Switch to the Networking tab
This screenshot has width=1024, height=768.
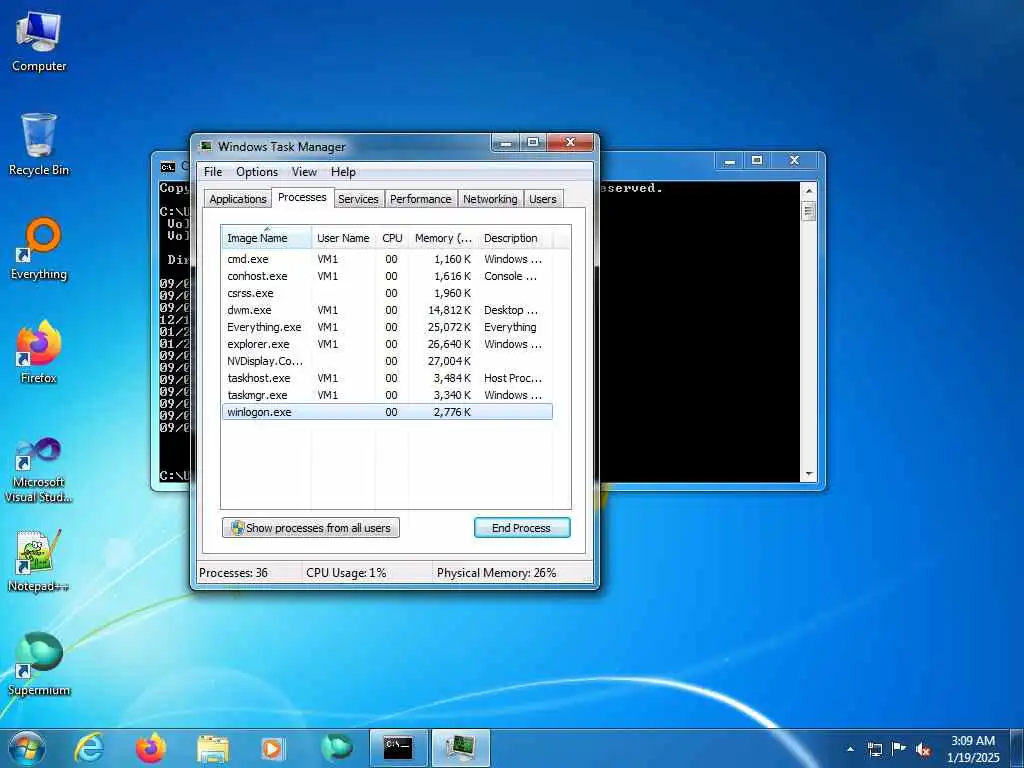(490, 199)
